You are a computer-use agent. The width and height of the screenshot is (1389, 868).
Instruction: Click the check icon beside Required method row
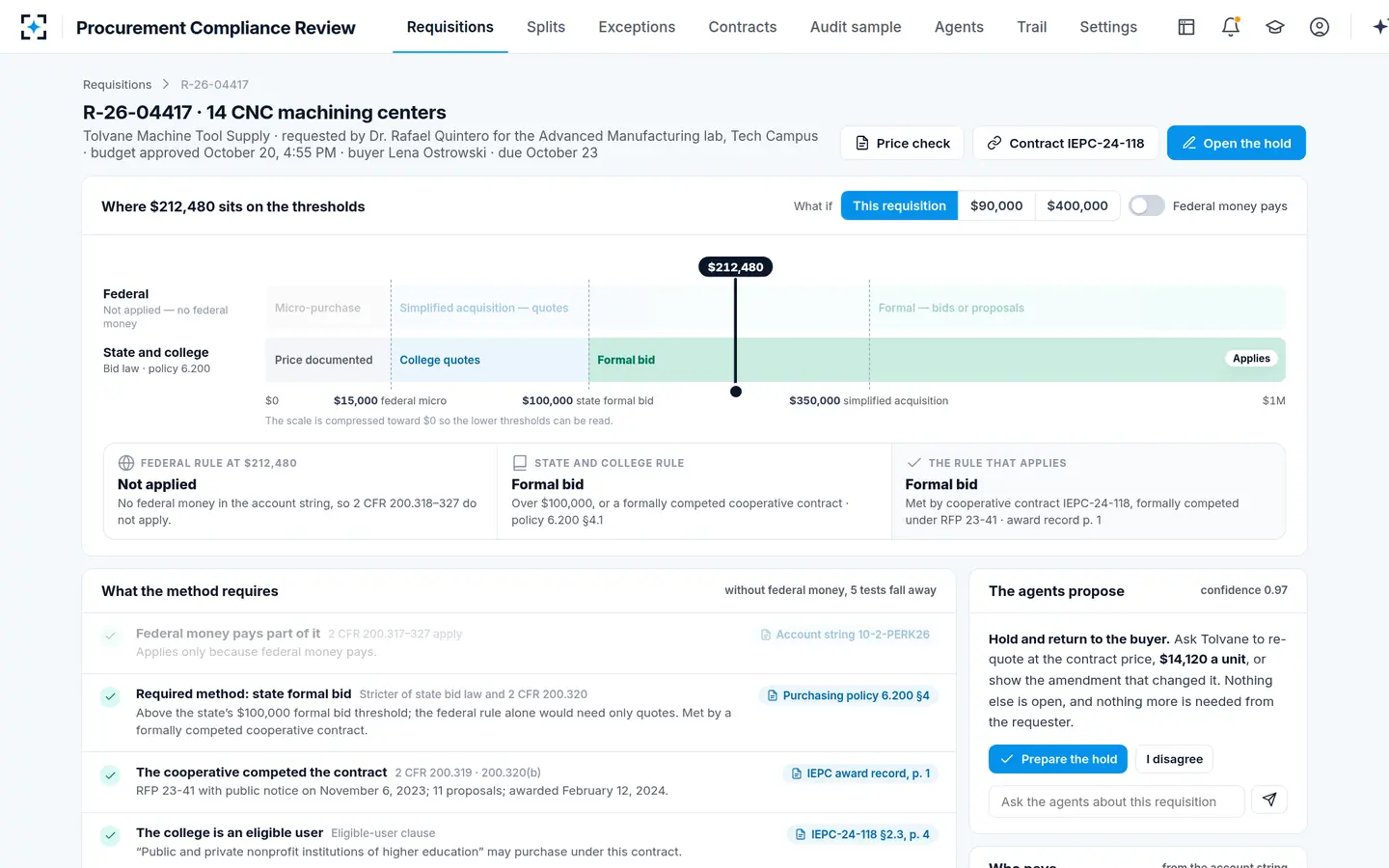pyautogui.click(x=110, y=696)
